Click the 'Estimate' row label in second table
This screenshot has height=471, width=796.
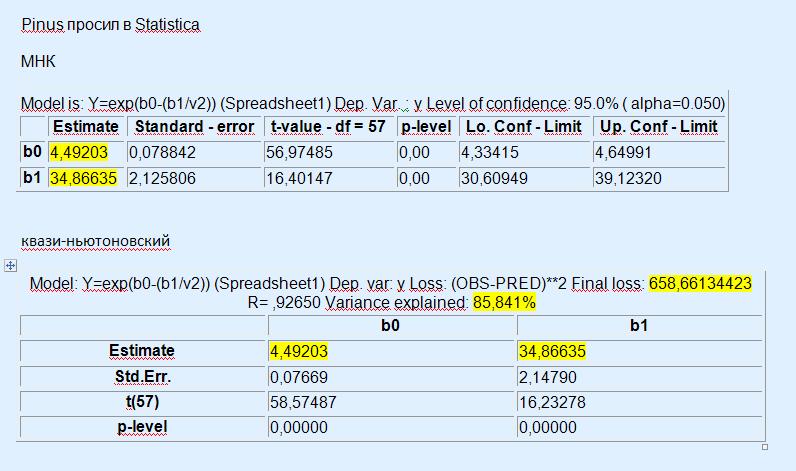pos(142,351)
